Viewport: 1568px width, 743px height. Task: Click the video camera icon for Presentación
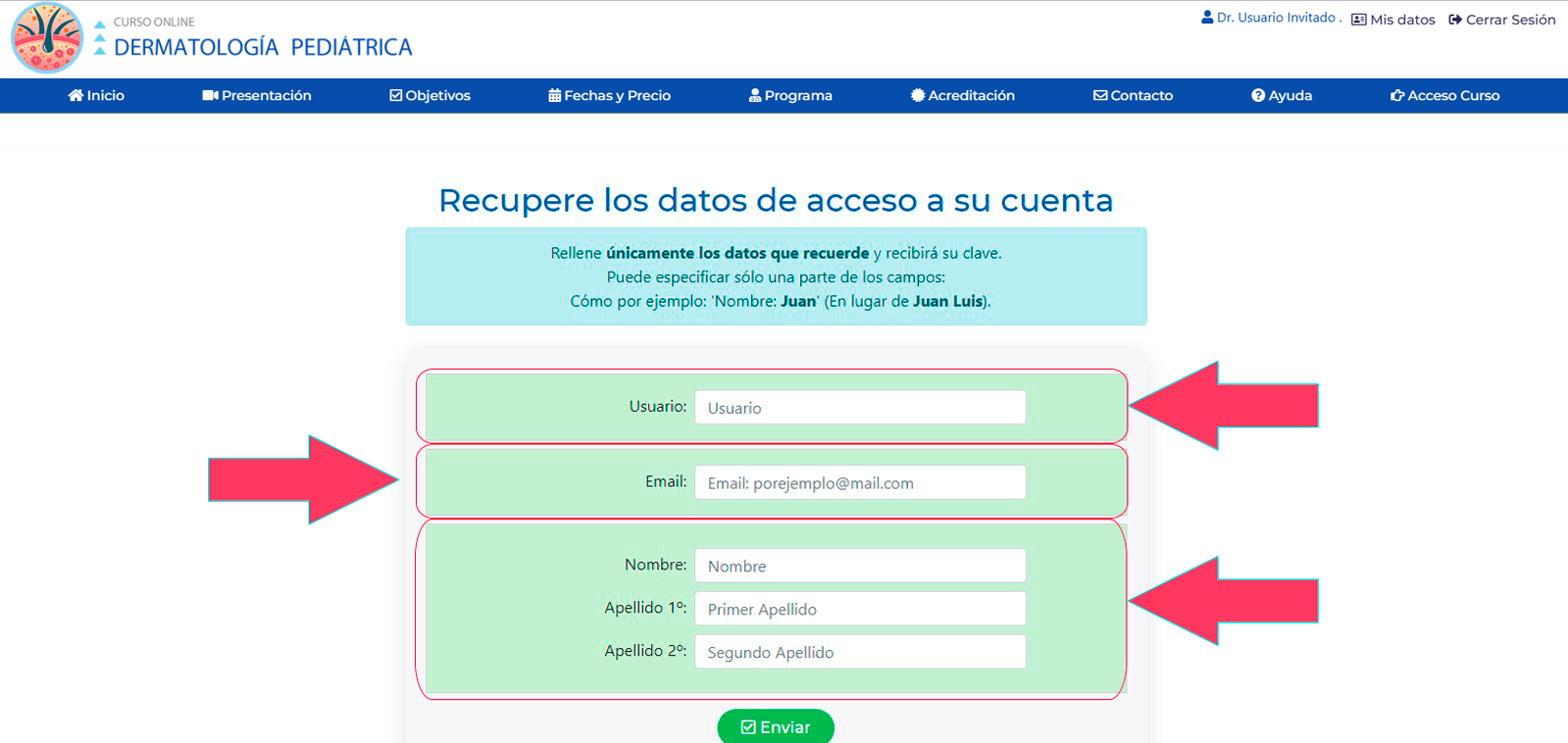(x=210, y=95)
